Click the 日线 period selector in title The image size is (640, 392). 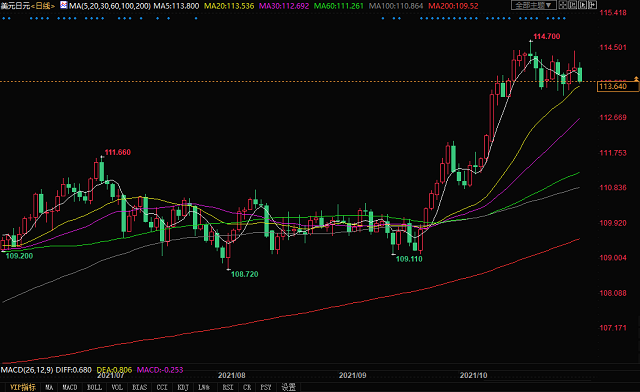click(42, 6)
